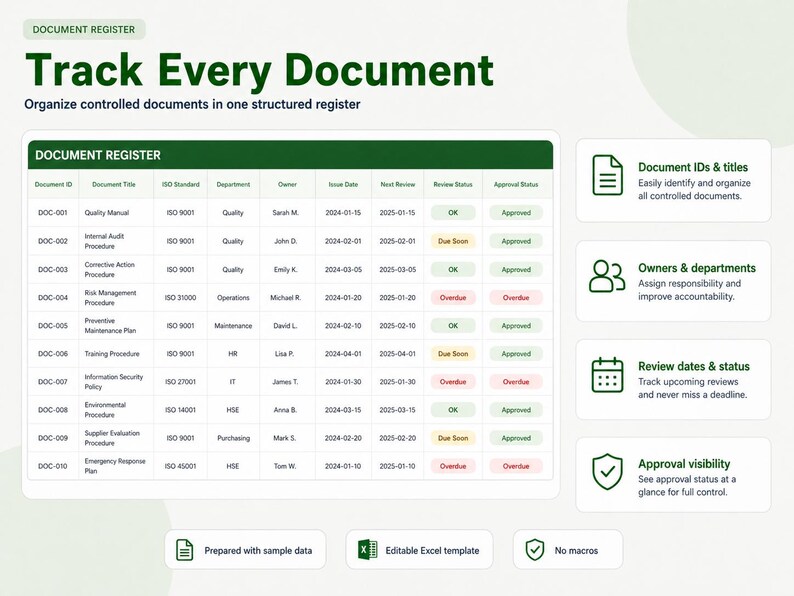Click the document icon in Prepared with sample data

click(184, 550)
